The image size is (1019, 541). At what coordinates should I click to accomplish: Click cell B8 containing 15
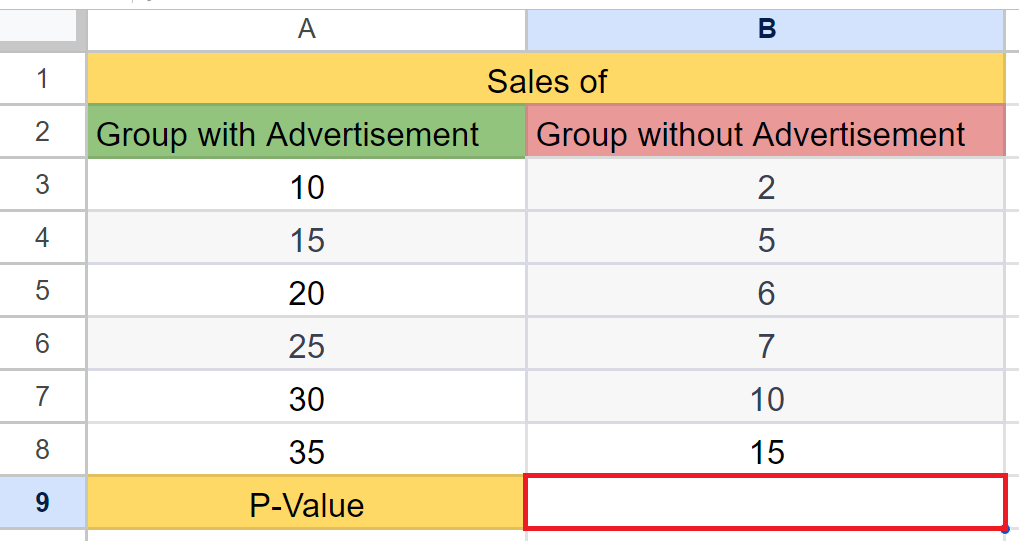(766, 449)
